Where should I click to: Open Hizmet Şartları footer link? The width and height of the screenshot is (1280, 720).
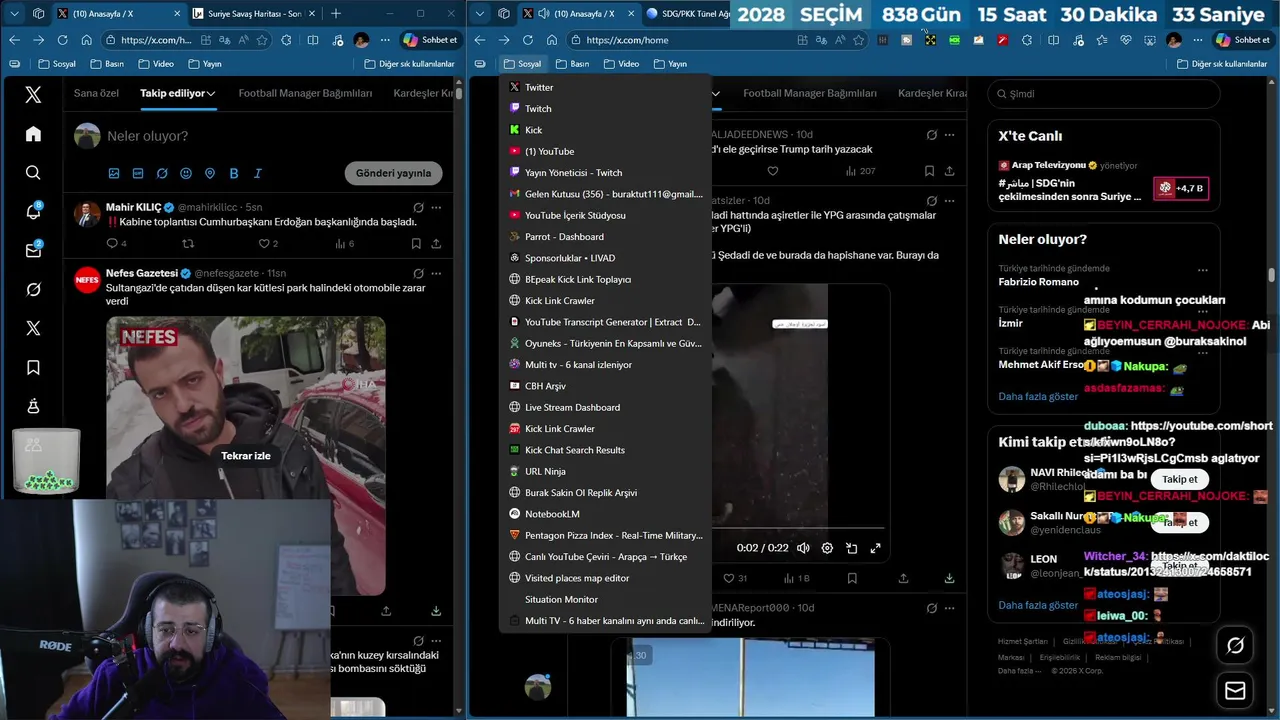pyautogui.click(x=1022, y=641)
